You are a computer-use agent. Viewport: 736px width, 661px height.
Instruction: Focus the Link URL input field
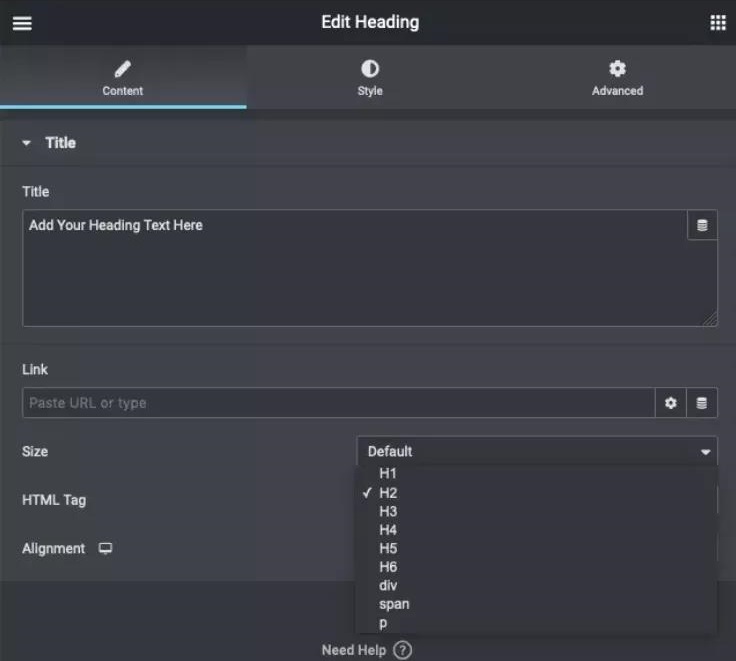[x=338, y=403]
